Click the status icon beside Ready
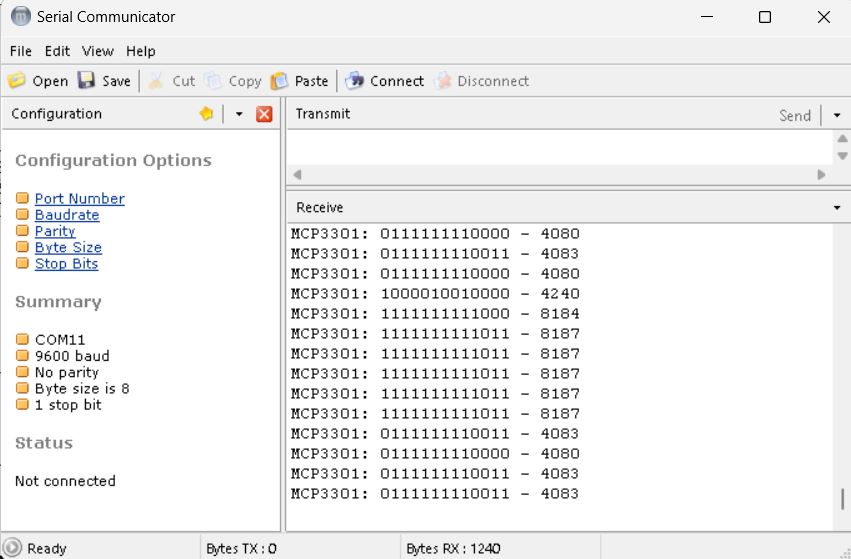Viewport: 851px width, 559px height. (13, 548)
